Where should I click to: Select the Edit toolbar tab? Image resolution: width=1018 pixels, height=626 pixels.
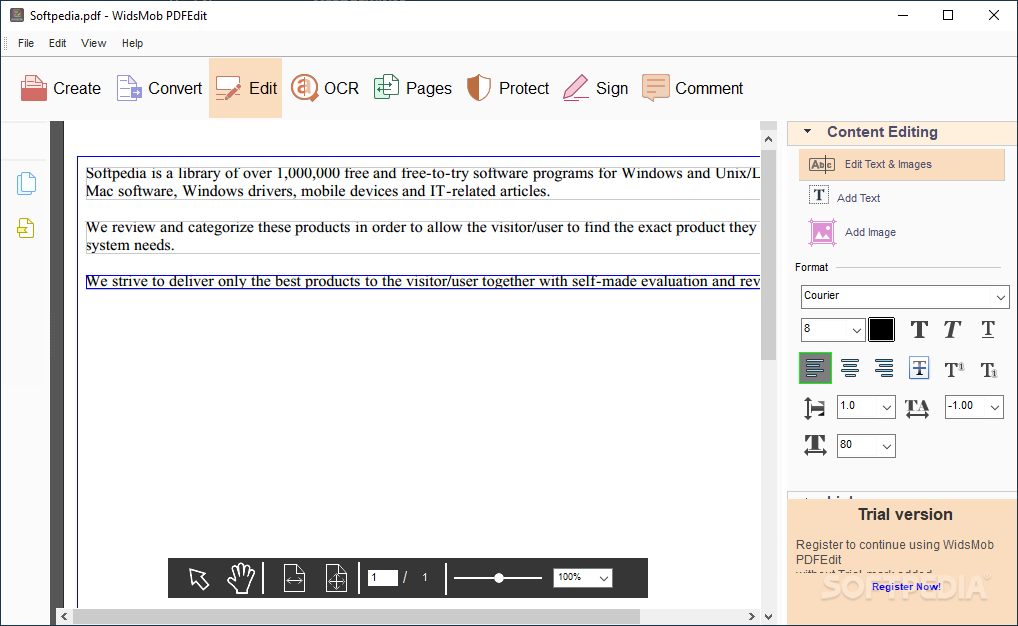pos(245,88)
